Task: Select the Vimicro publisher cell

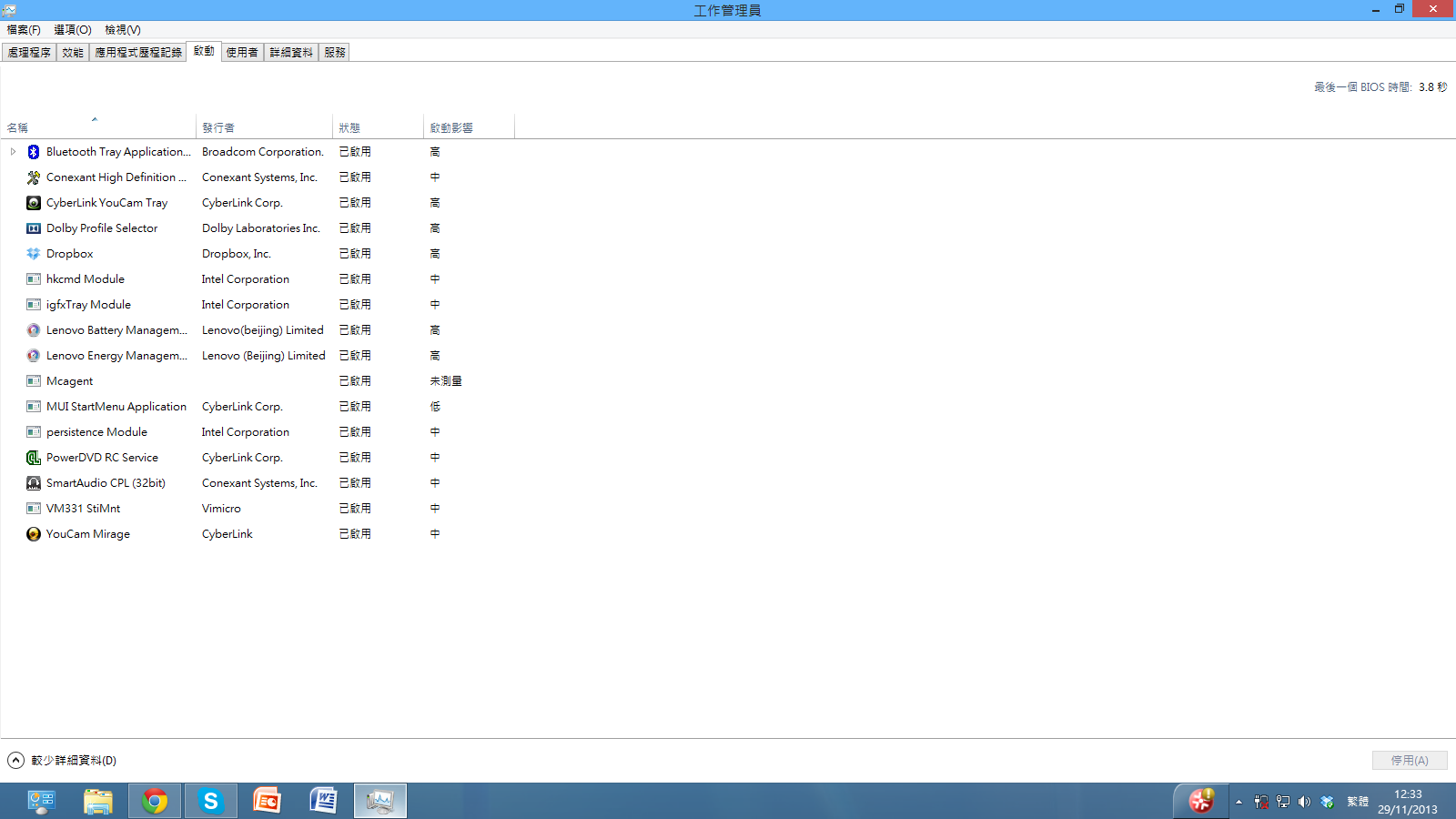Action: coord(221,509)
